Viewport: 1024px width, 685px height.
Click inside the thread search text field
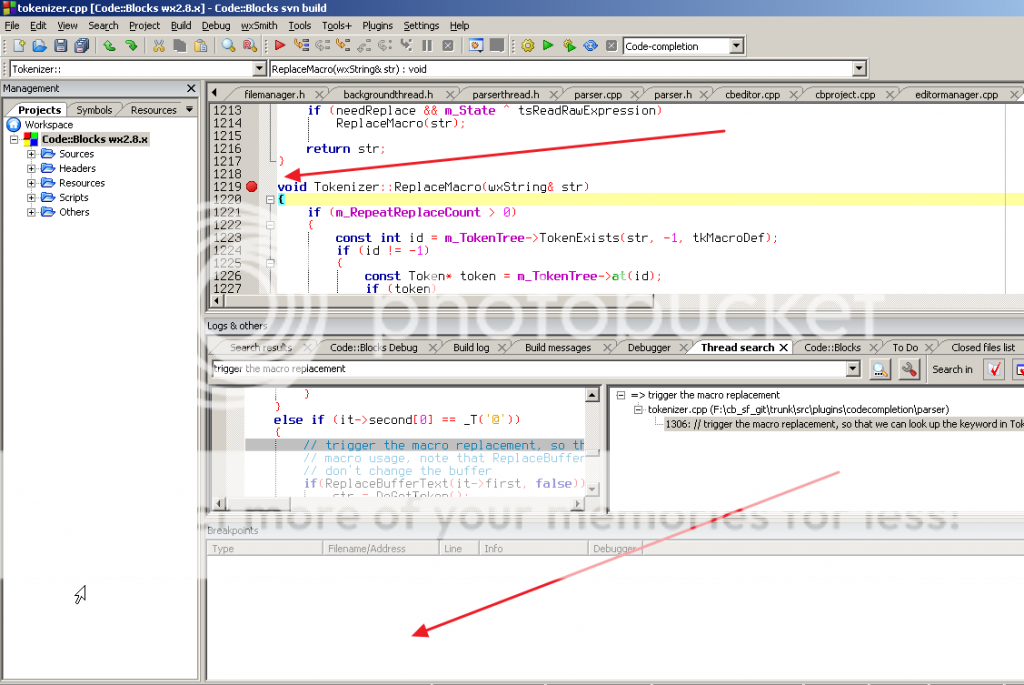coord(528,369)
